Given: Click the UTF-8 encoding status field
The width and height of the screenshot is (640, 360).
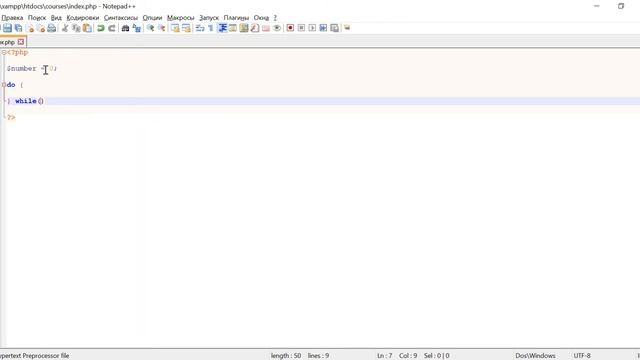Looking at the screenshot, I should (x=582, y=356).
